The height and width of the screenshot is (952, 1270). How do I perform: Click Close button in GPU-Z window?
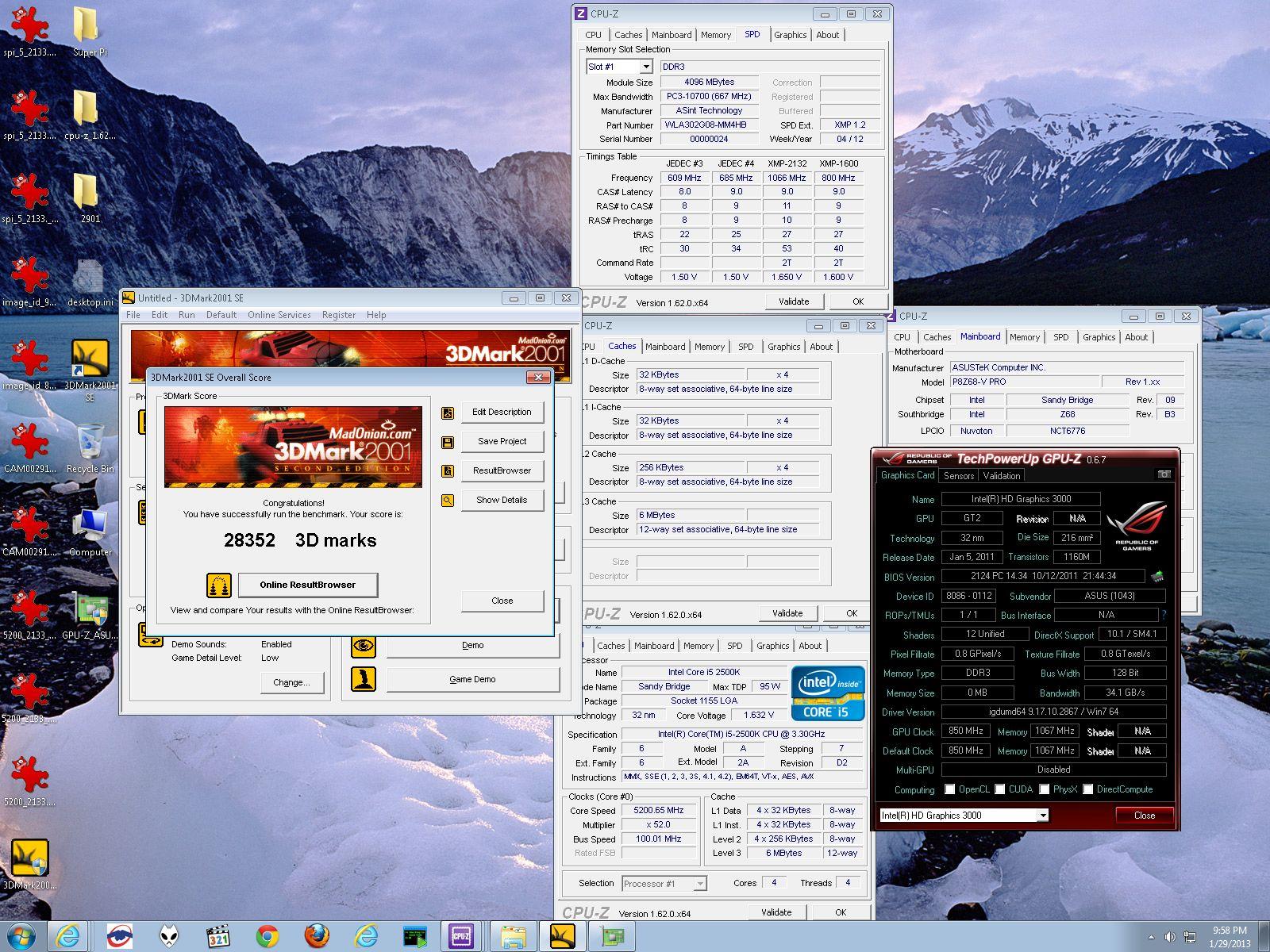(x=1144, y=816)
